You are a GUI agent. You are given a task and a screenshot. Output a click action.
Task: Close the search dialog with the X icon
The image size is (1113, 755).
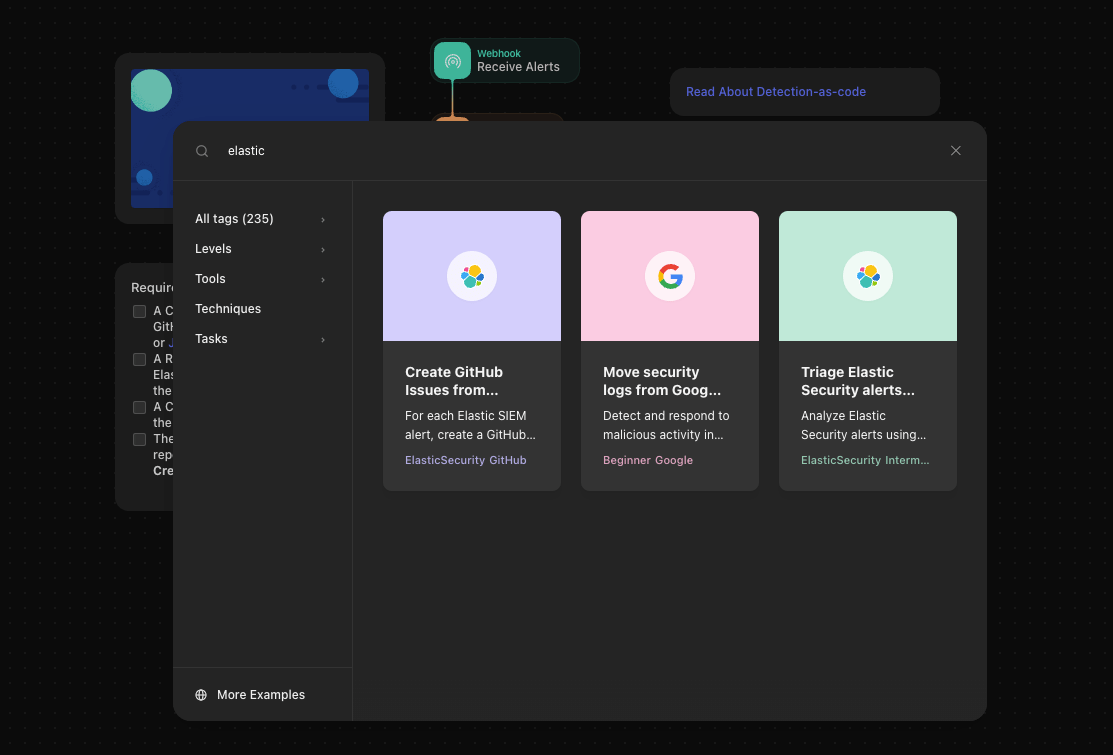pos(956,151)
